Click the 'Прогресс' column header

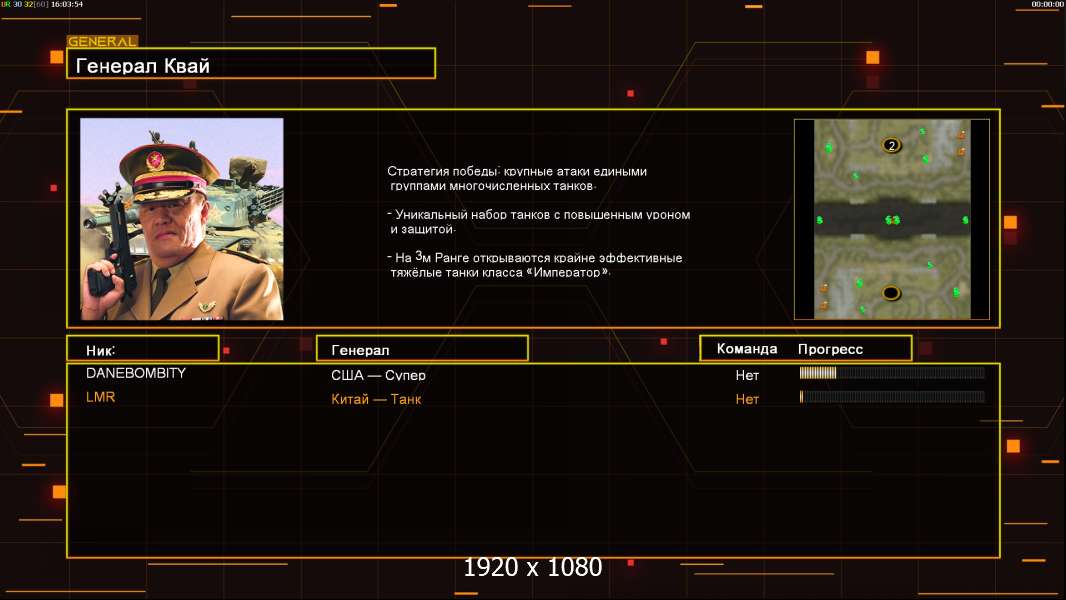point(830,349)
